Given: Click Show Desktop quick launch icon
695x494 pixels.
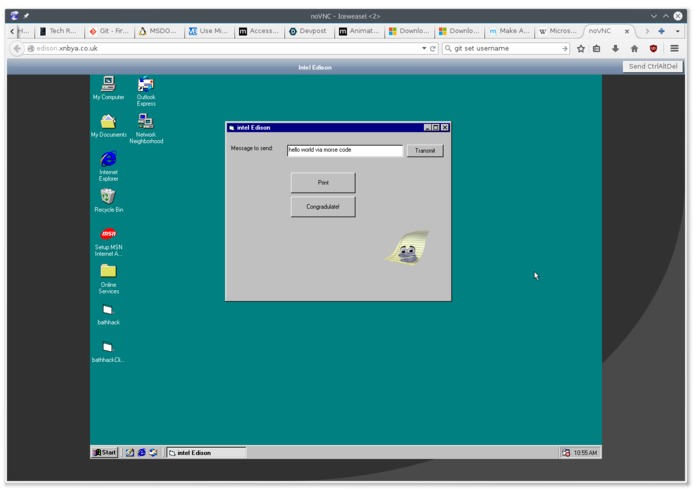Looking at the screenshot, I should (129, 452).
